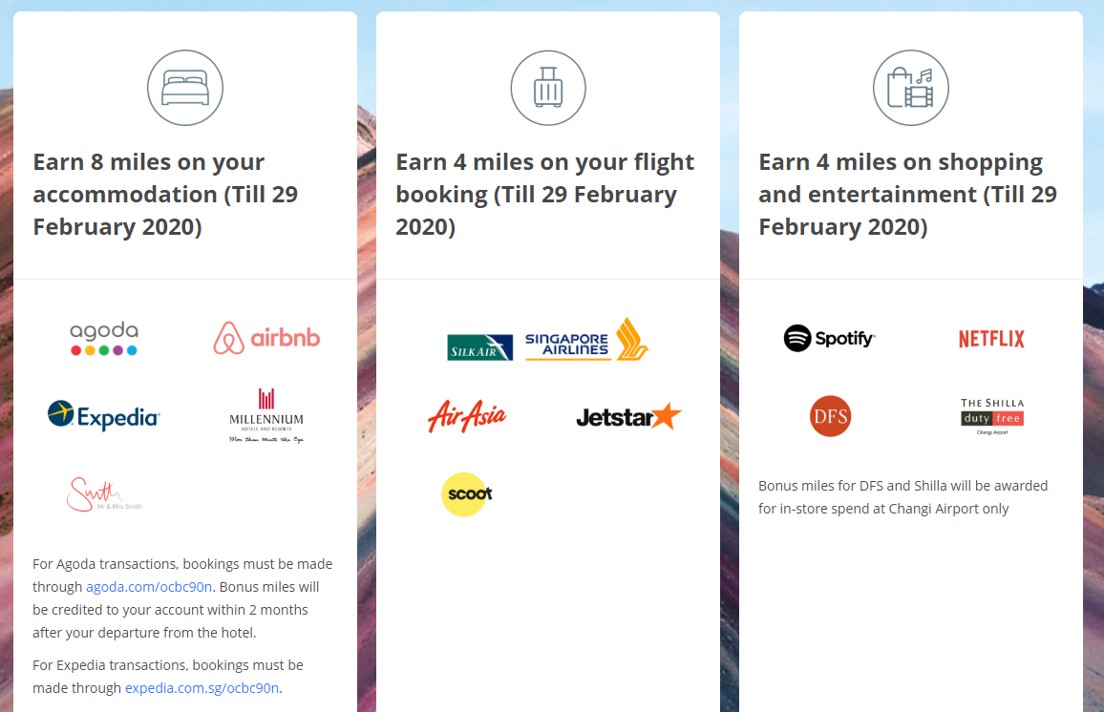
Task: Select the SilkAir logo
Action: 480,348
